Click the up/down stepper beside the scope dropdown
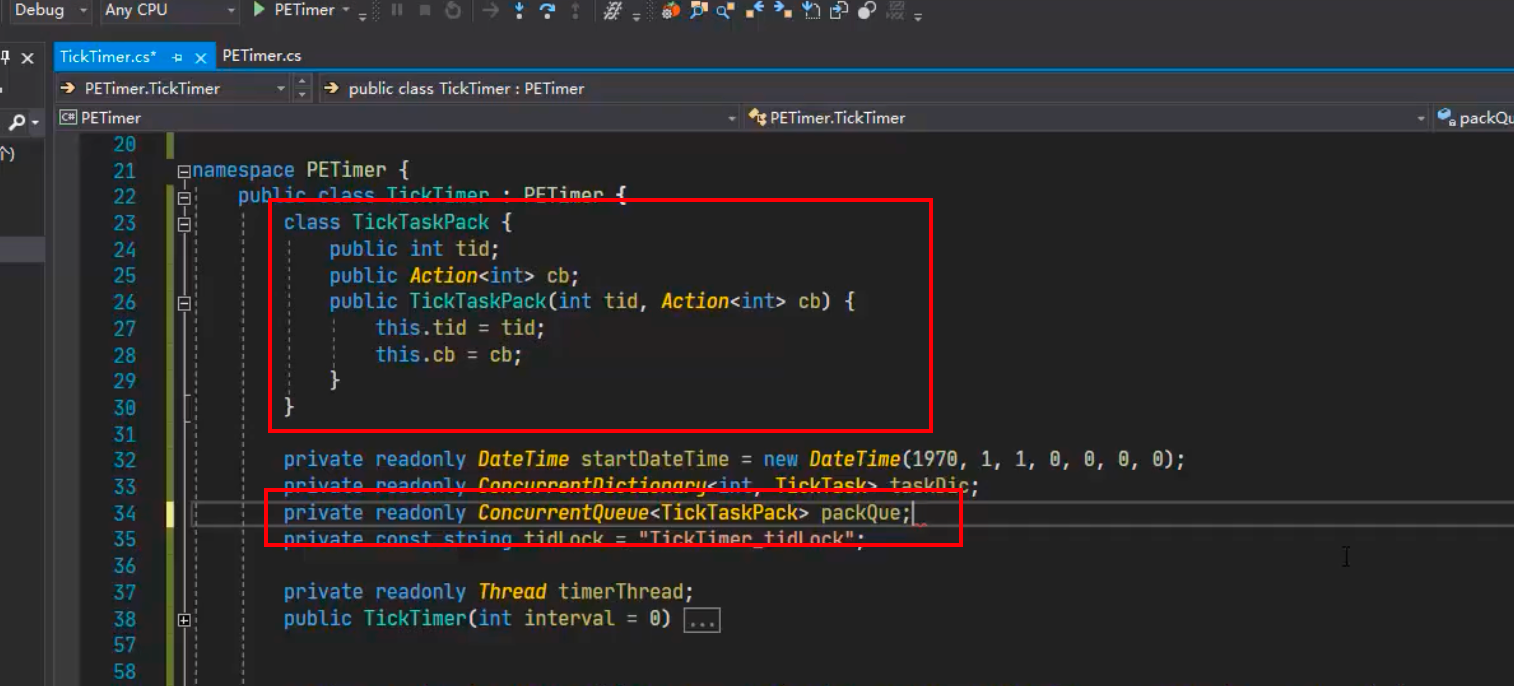 pos(303,88)
